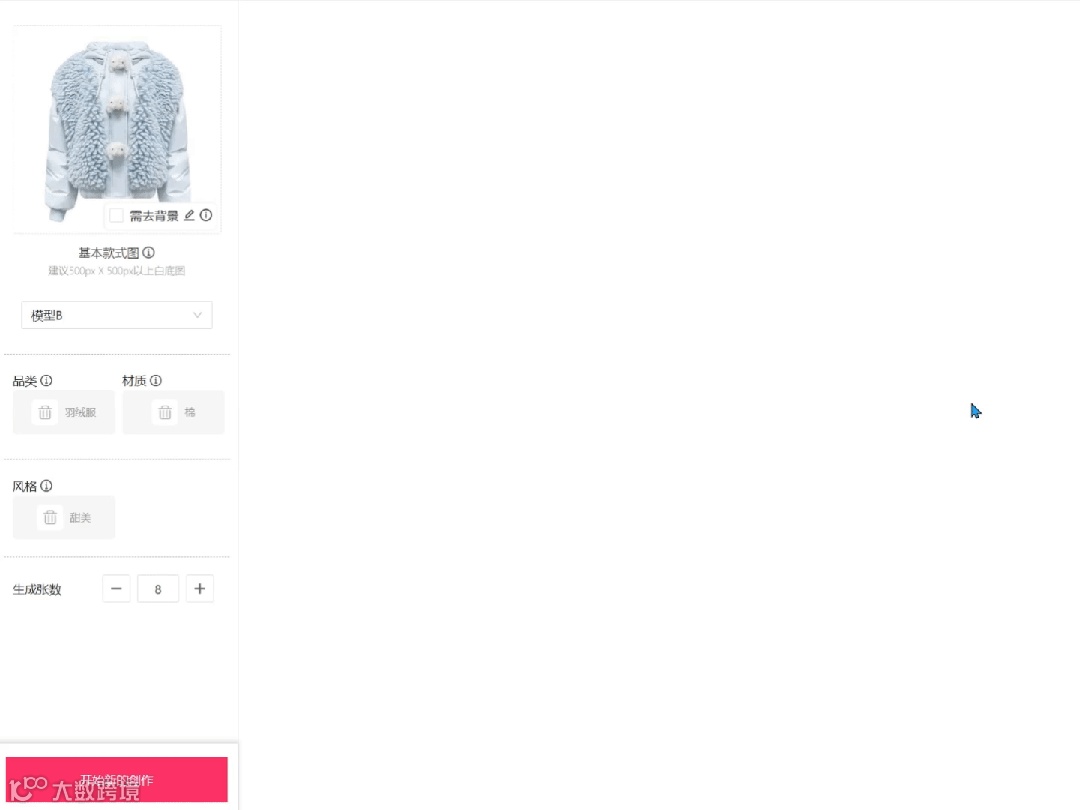Click the edit pencil icon beside 需去背景
Screen dimensions: 1080x810
coord(189,215)
